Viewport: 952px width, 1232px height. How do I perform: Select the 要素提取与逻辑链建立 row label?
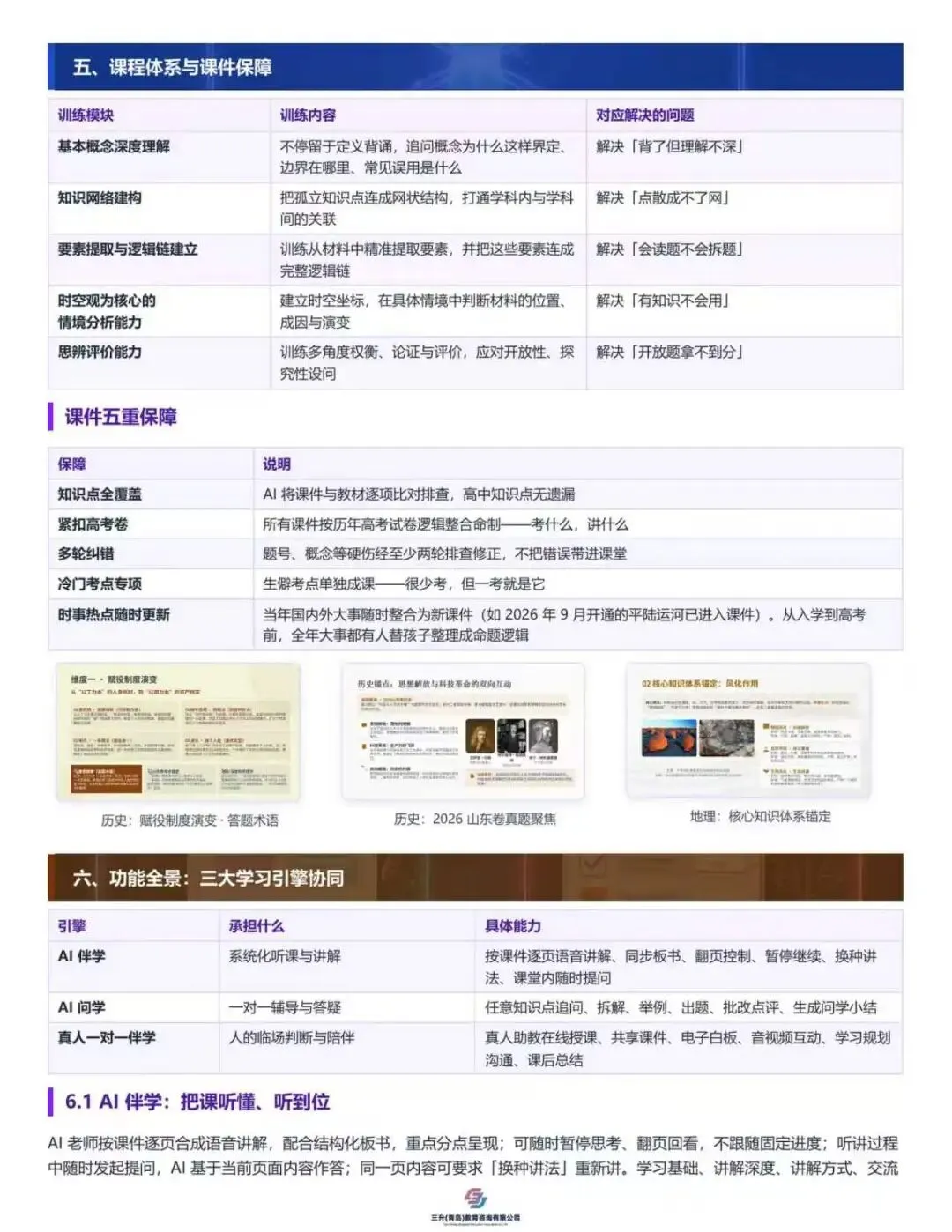click(128, 249)
